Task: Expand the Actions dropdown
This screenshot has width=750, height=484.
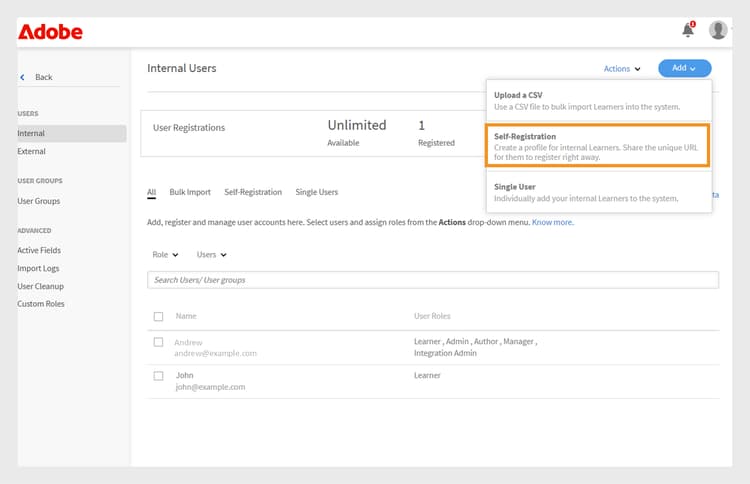Action: 622,69
